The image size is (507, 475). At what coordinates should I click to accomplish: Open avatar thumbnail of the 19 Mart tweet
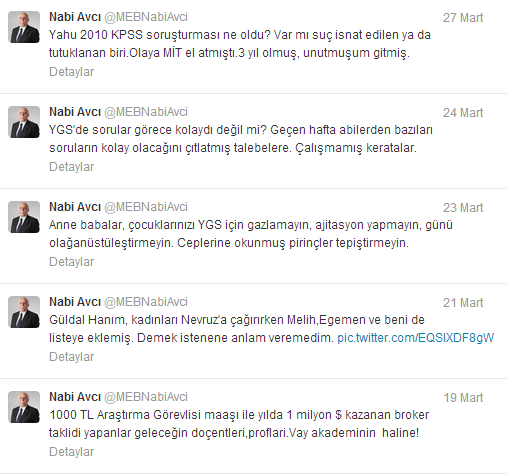(24, 407)
